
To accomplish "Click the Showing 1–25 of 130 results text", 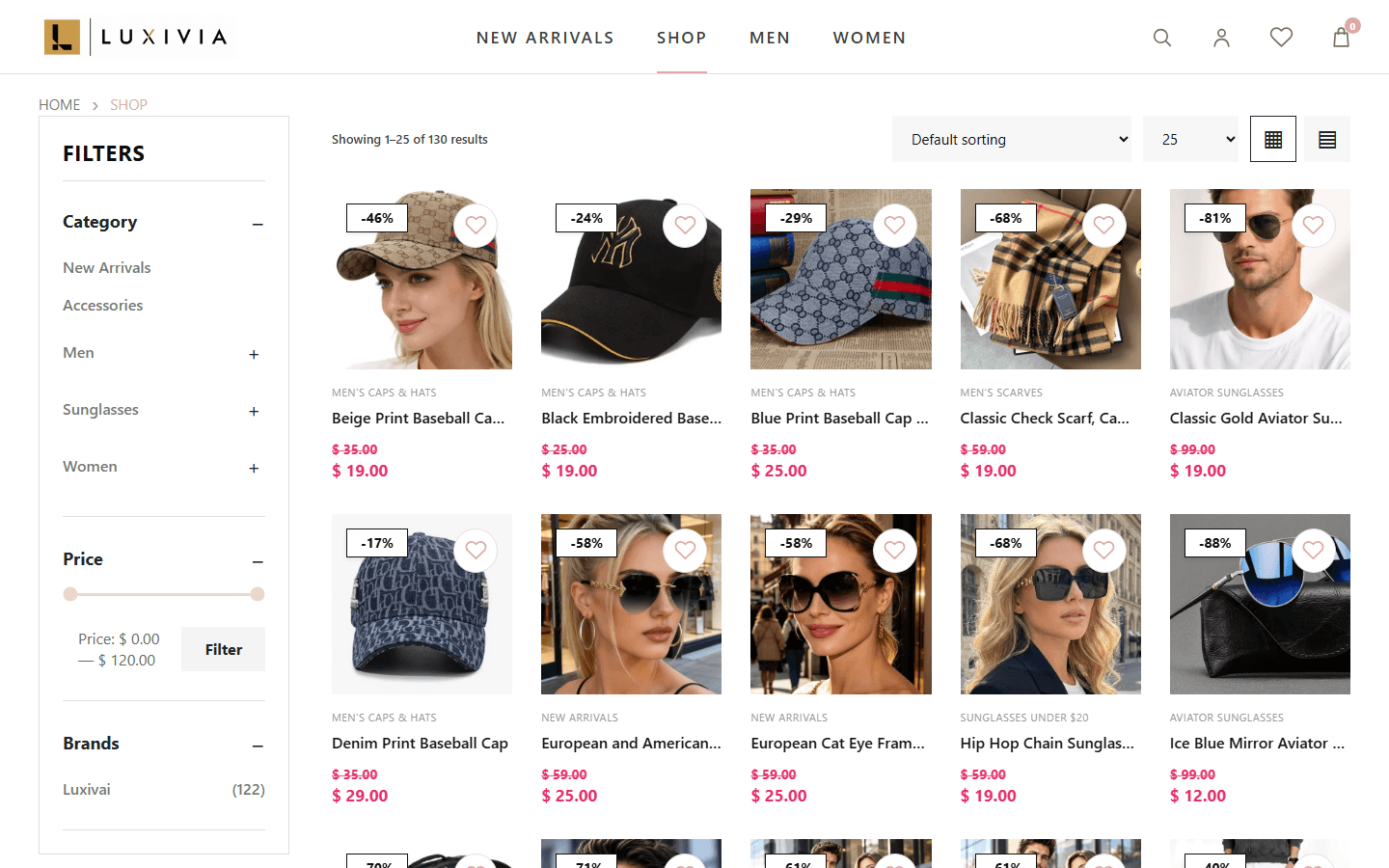I will point(410,139).
